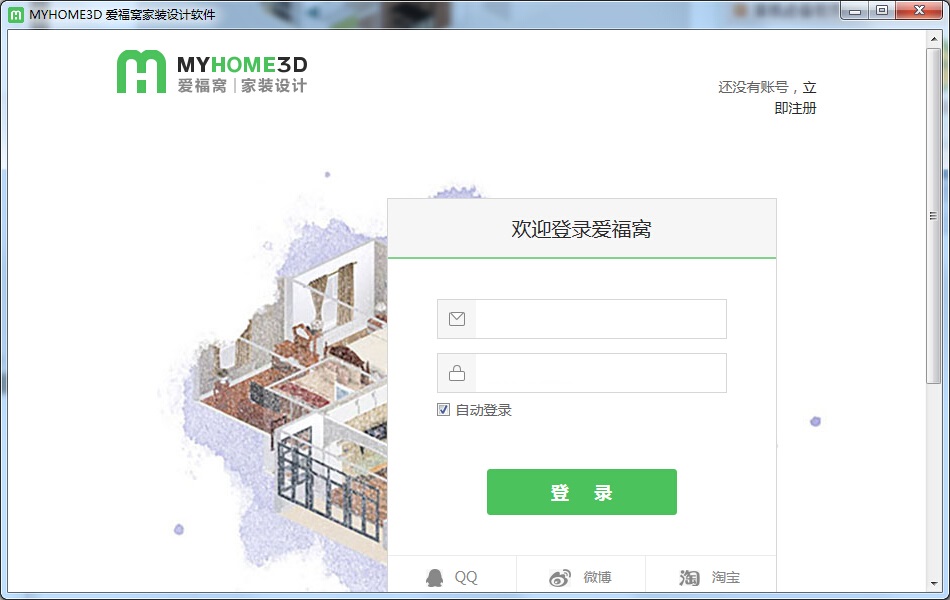
Task: Click the green MYHOME3D logo
Action: click(141, 71)
